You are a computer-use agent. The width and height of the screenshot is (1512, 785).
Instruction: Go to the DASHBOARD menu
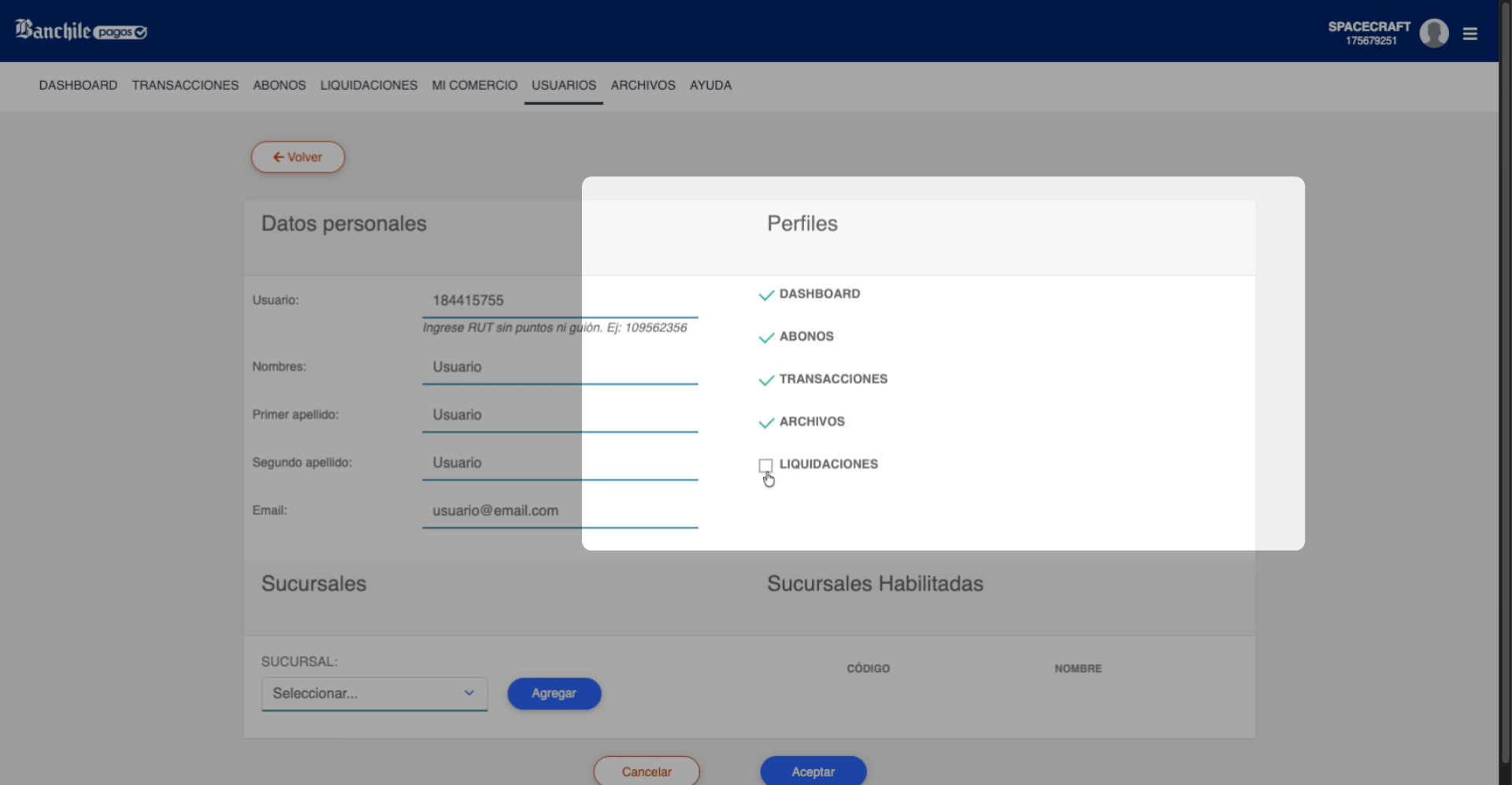(78, 85)
